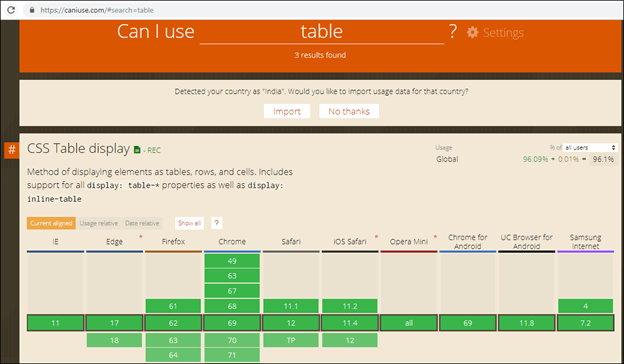The width and height of the screenshot is (624, 364).
Task: Open Settings via the gear icon
Action: 472,32
